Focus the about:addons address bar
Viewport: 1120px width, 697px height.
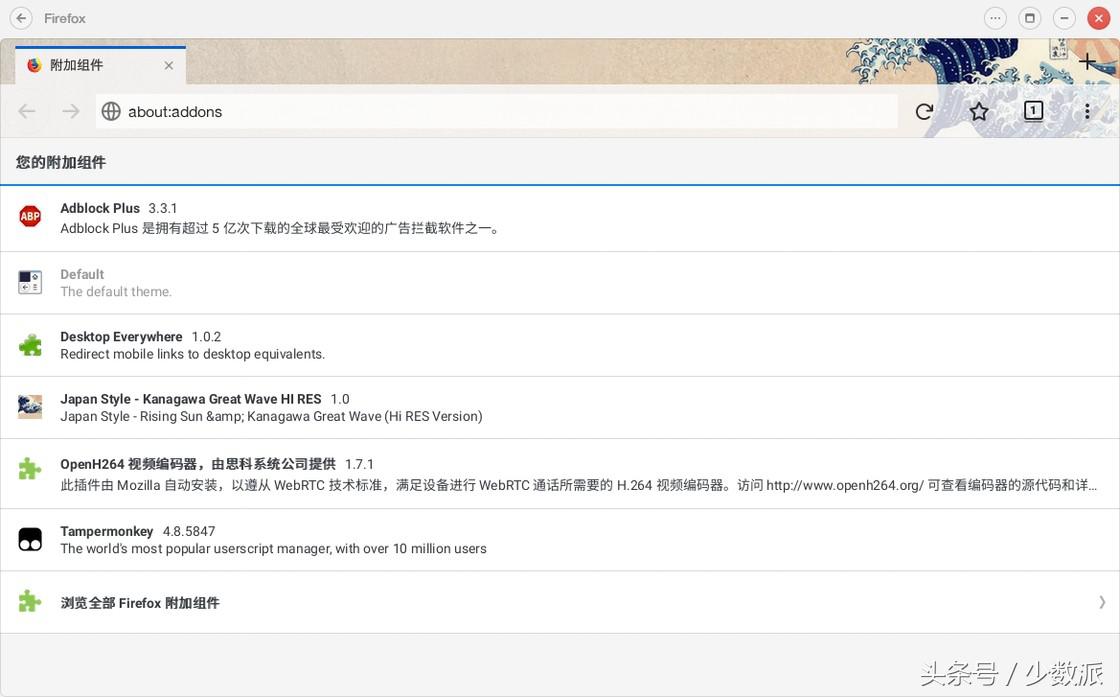tap(496, 111)
